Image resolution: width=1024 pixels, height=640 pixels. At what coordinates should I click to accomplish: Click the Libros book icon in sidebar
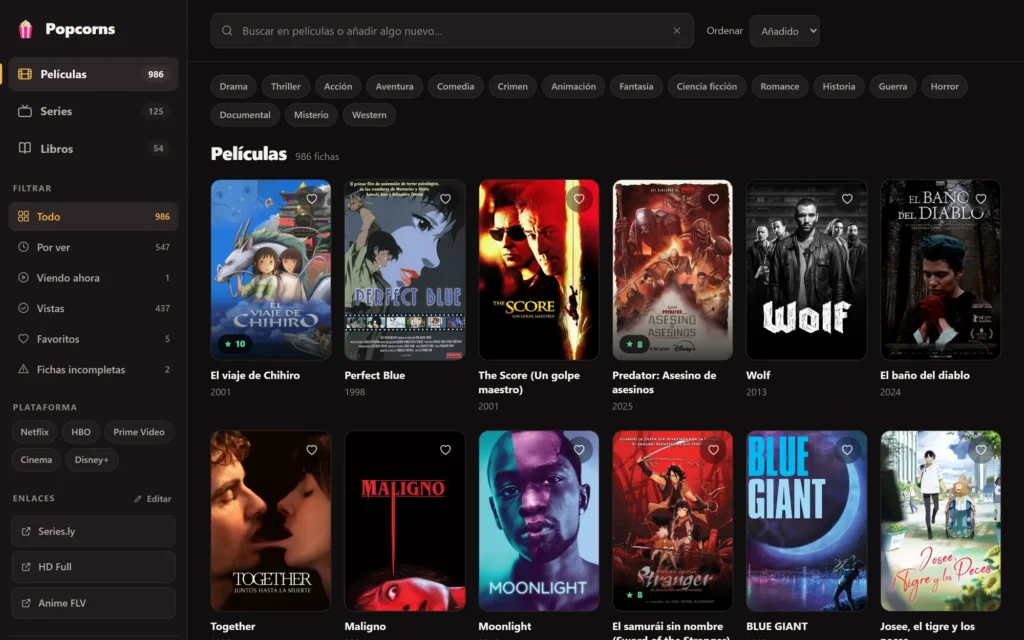[25, 148]
